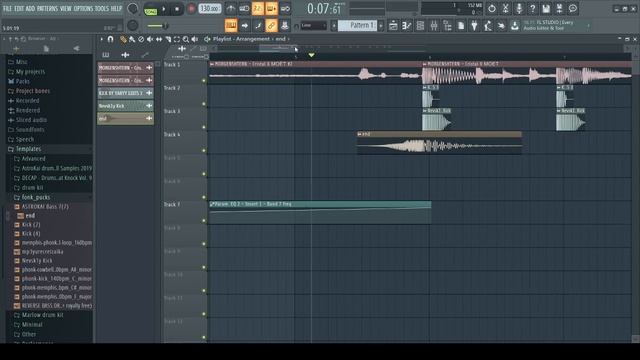
Task: Open the PATTERNS menu
Action: (x=47, y=9)
